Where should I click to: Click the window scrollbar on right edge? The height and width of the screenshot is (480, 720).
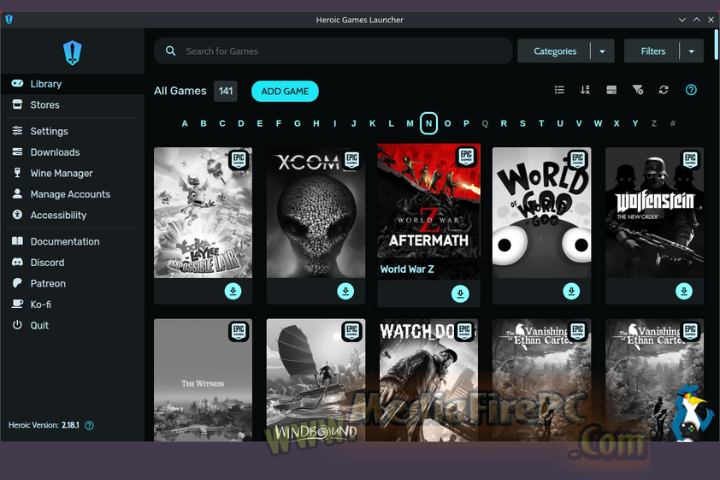pyautogui.click(x=716, y=45)
